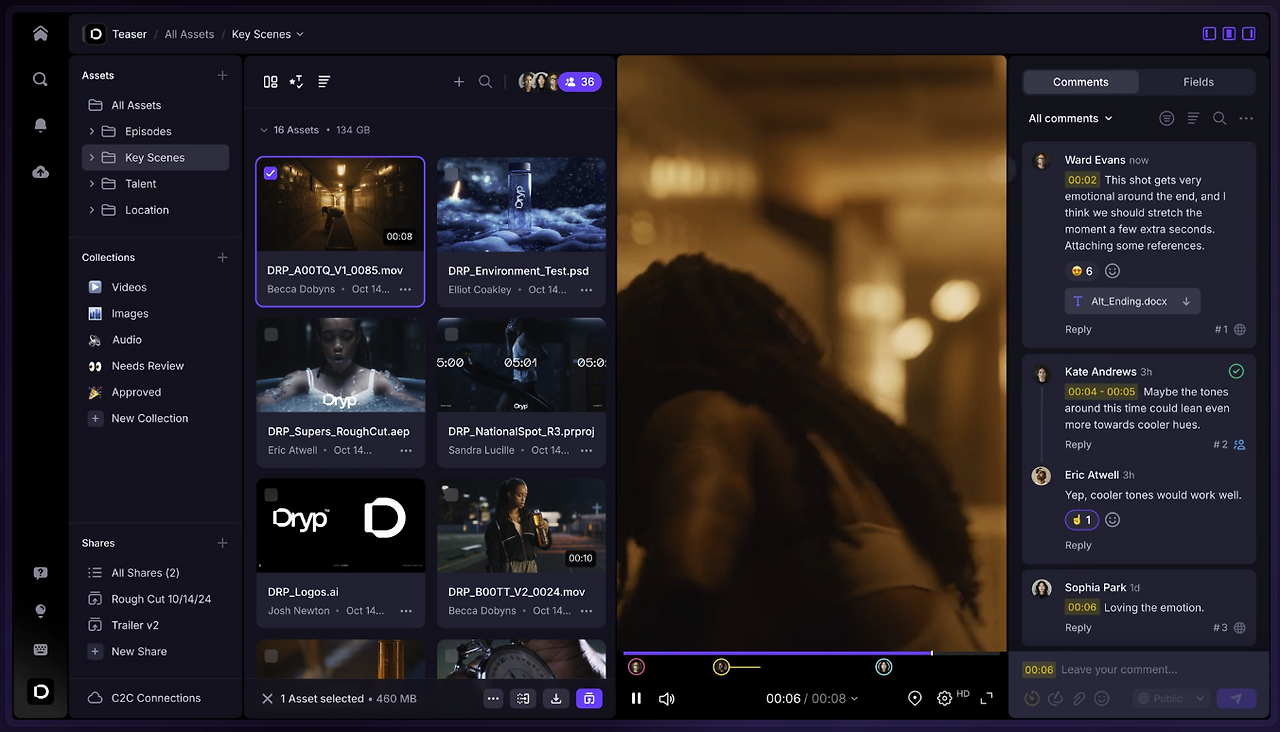This screenshot has width=1280, height=732.
Task: Search within the asset list
Action: click(x=485, y=82)
